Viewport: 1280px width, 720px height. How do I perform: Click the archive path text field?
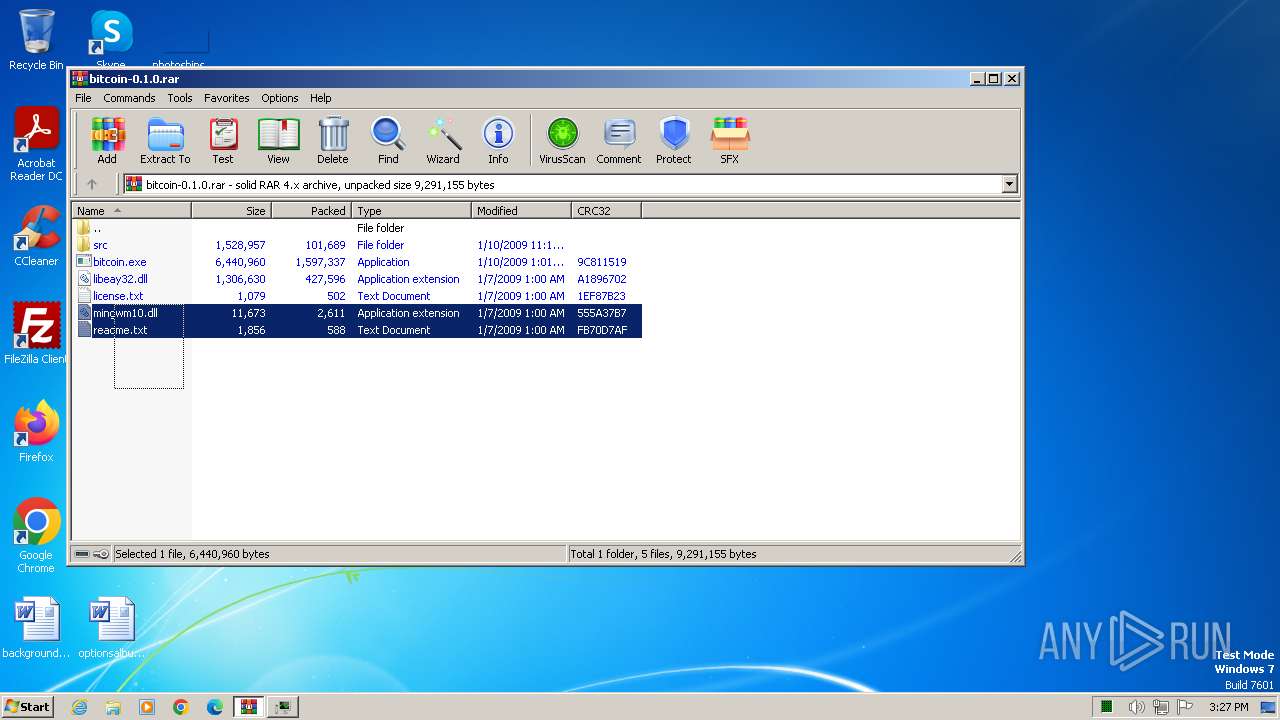point(562,184)
